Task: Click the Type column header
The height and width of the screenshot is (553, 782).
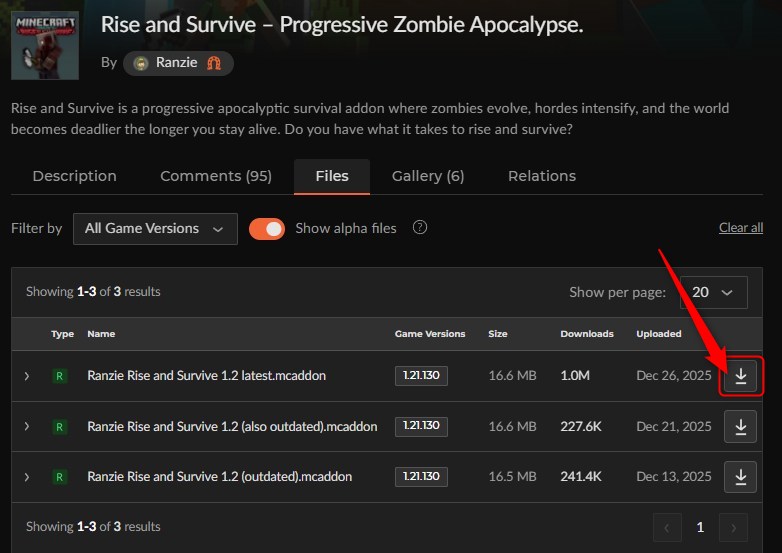Action: pos(62,334)
